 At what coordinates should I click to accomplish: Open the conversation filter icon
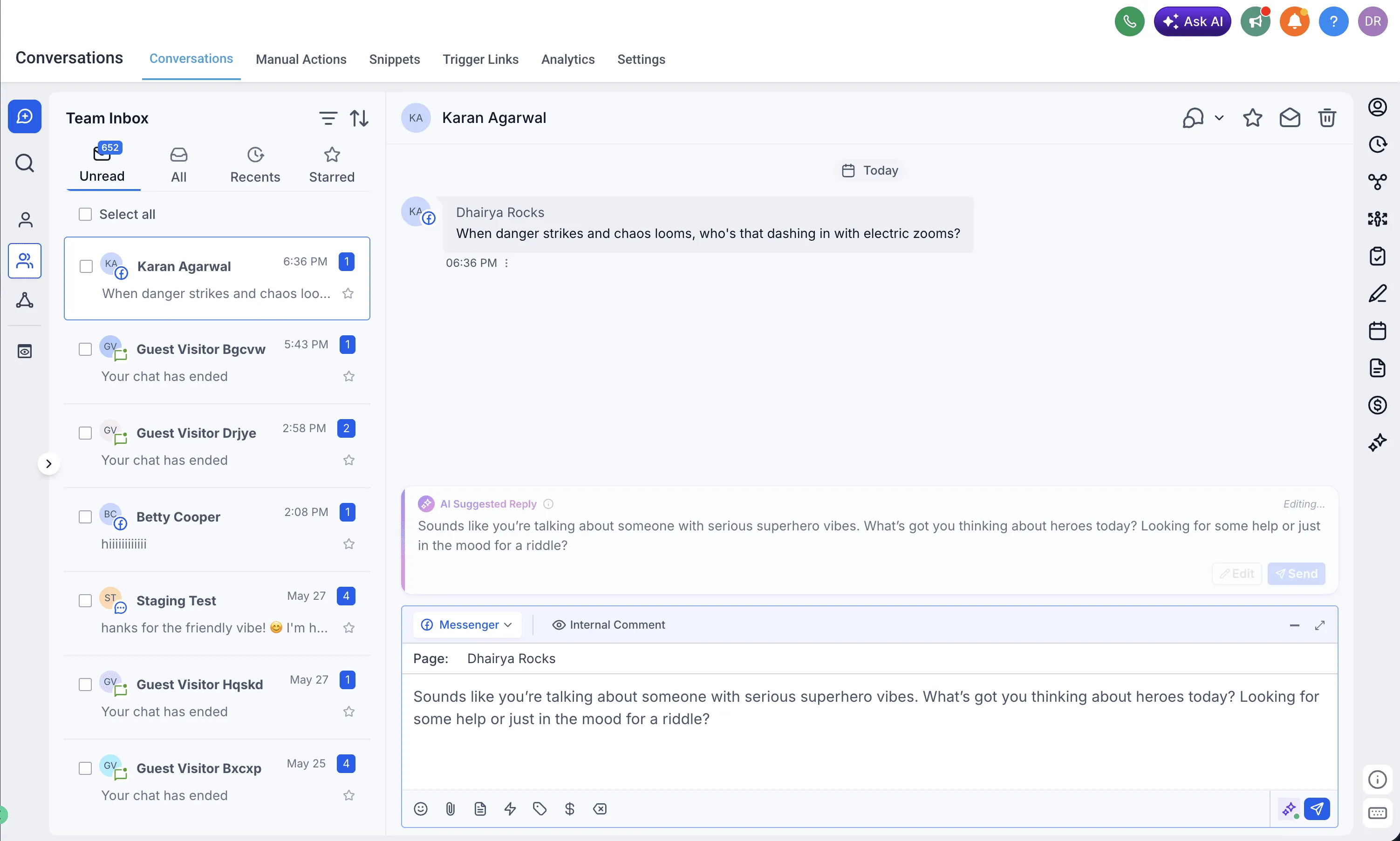point(328,118)
